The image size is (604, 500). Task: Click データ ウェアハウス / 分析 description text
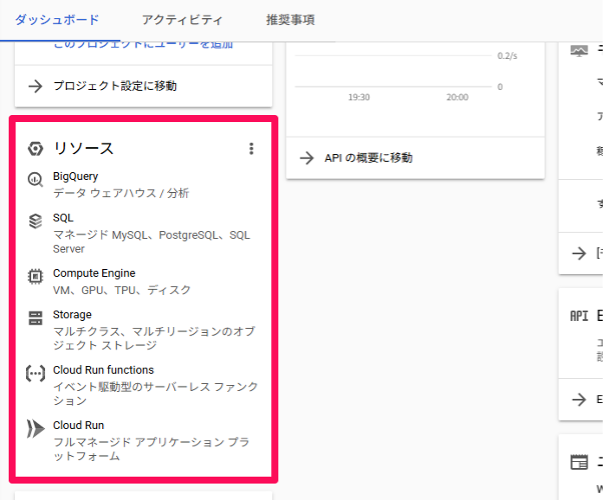pyautogui.click(x=121, y=193)
